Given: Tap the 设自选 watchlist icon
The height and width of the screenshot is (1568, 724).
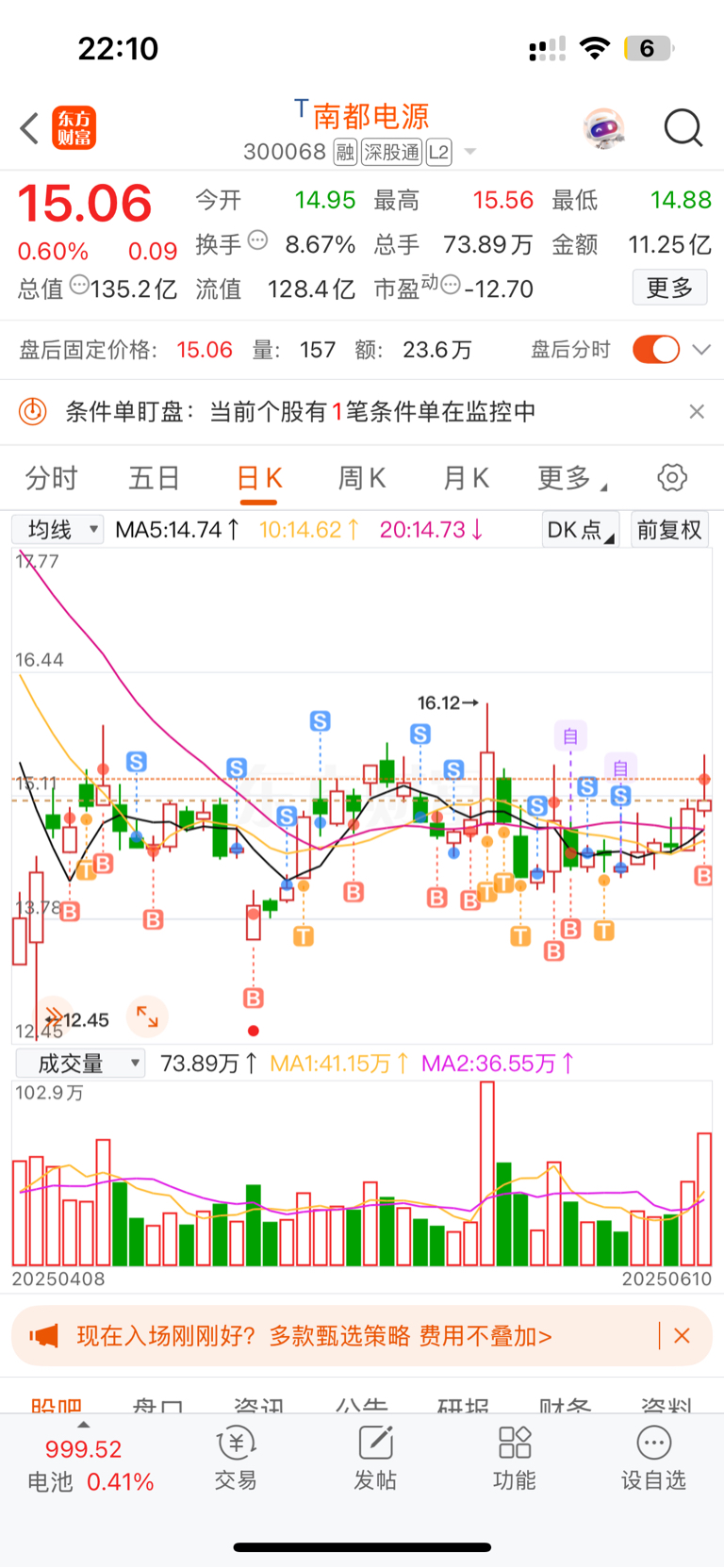Looking at the screenshot, I should [x=653, y=1458].
